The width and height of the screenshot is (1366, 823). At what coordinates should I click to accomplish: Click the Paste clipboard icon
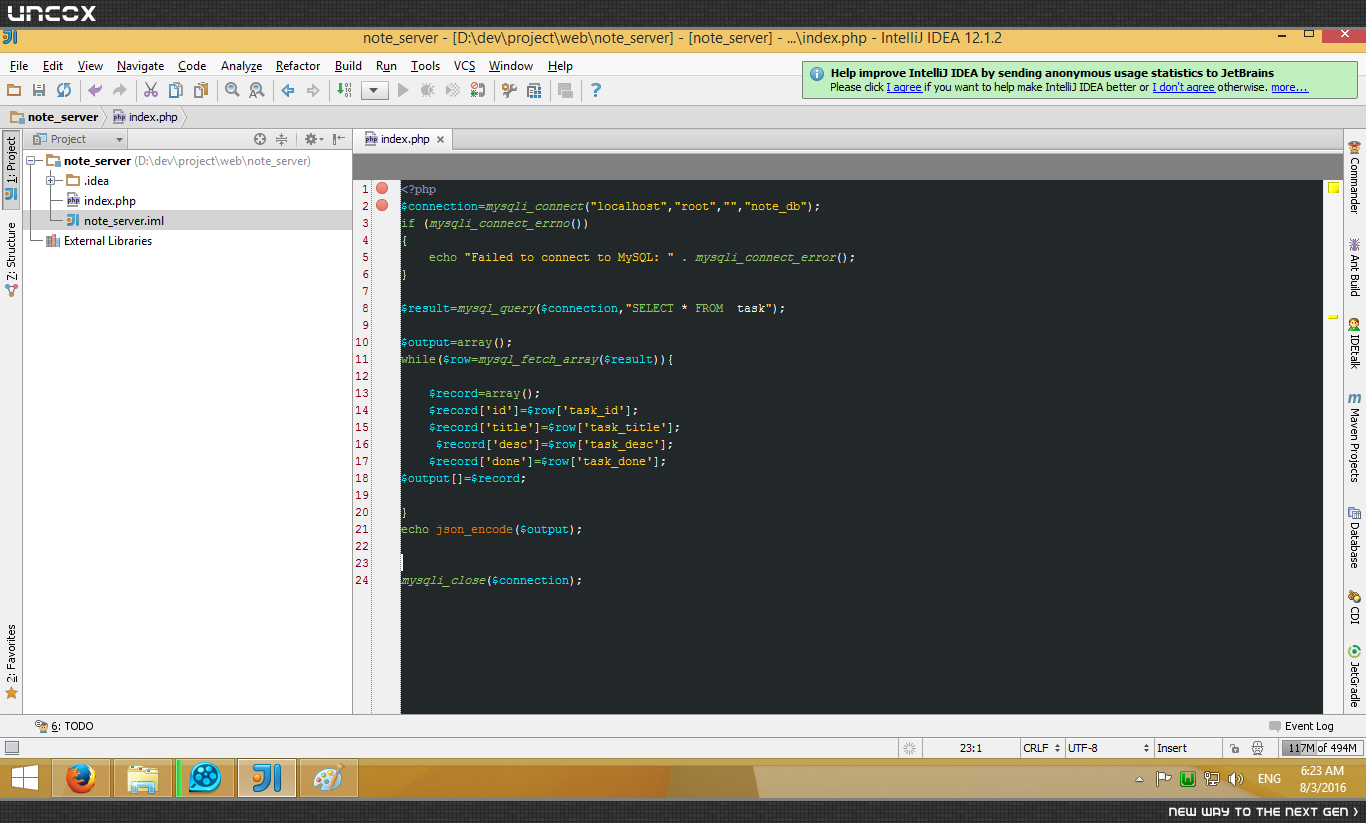201,91
